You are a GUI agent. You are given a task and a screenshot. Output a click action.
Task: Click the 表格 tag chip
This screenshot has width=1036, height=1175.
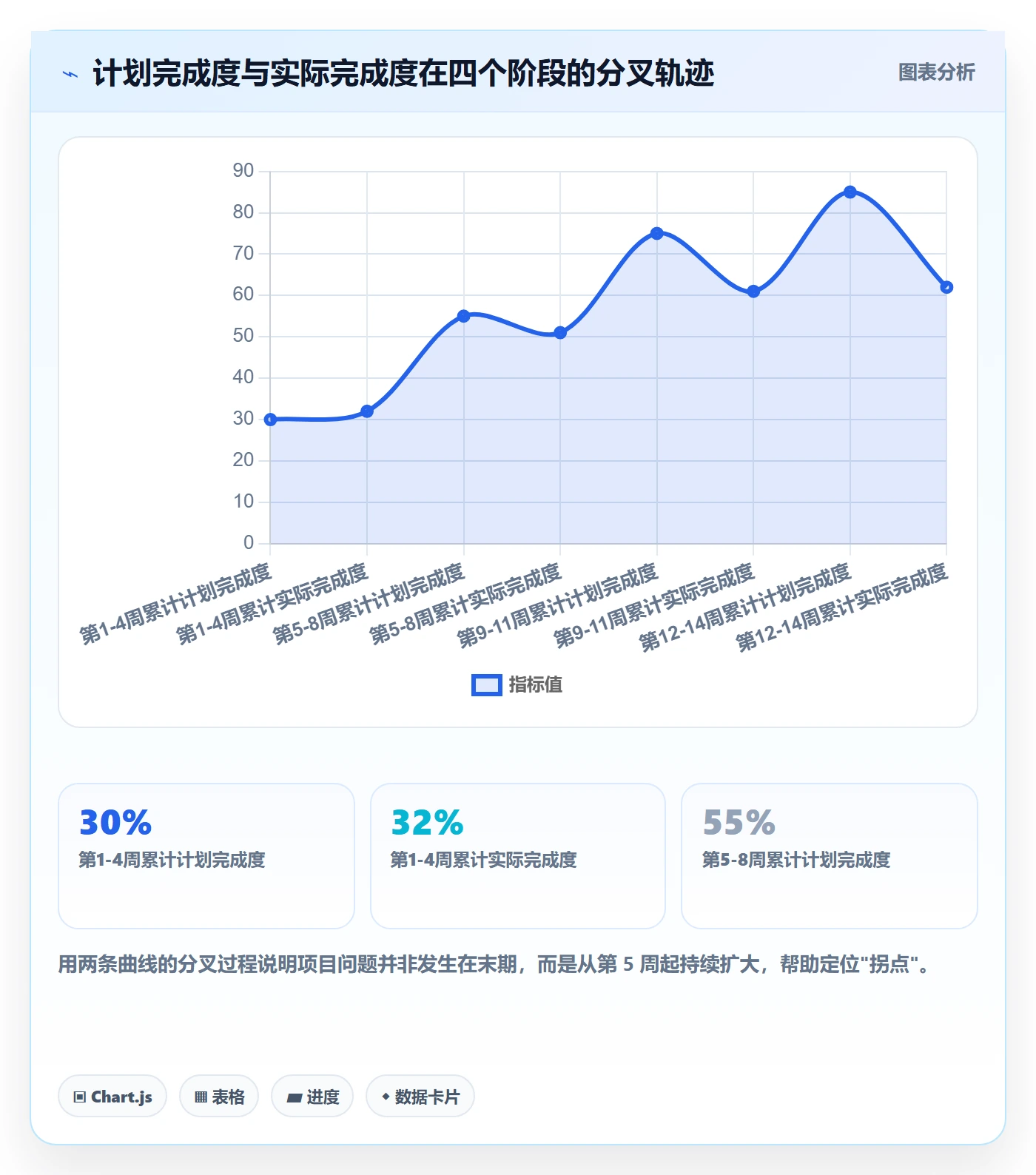tap(219, 1097)
